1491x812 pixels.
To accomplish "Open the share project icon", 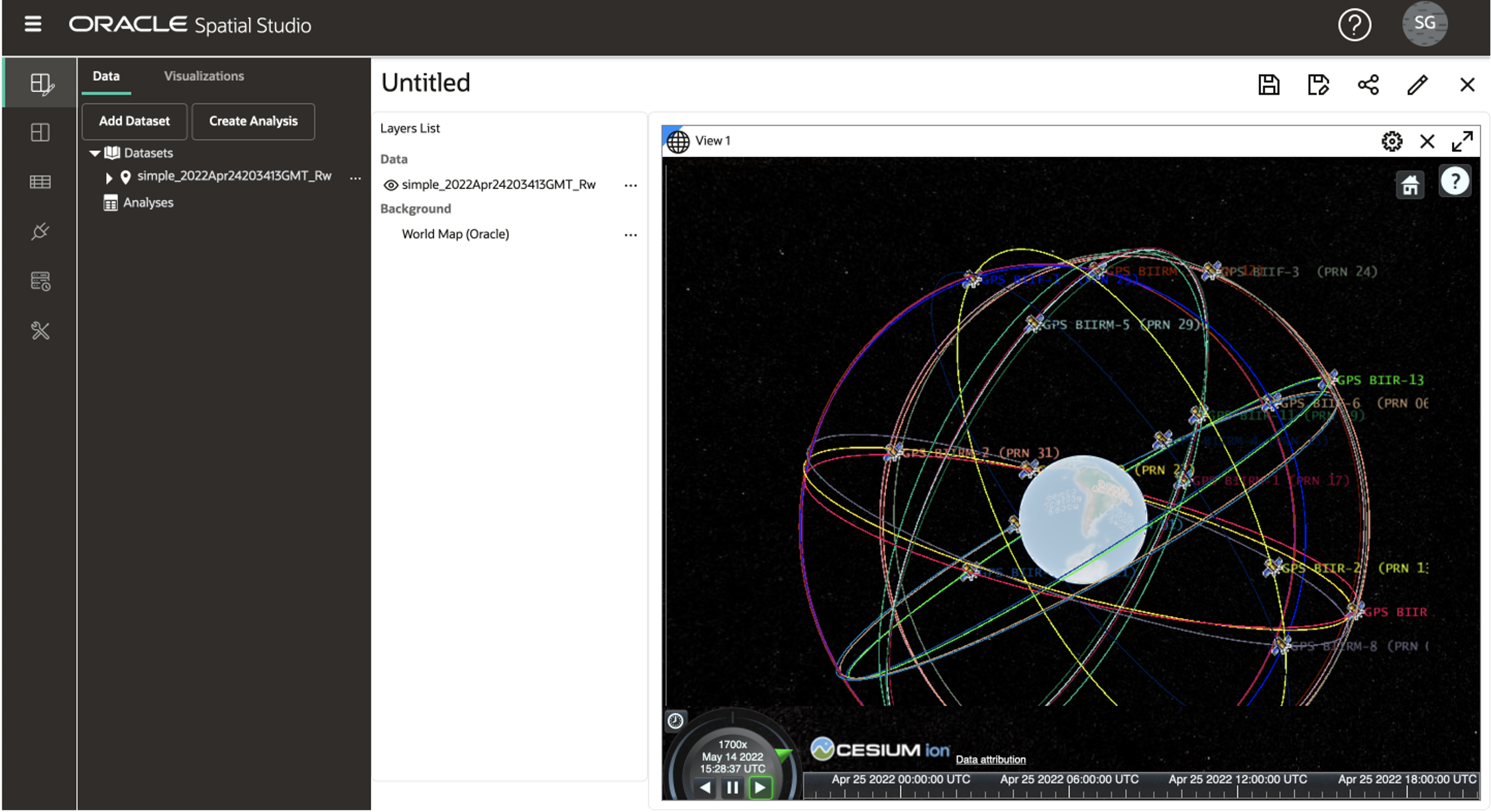I will tap(1368, 85).
